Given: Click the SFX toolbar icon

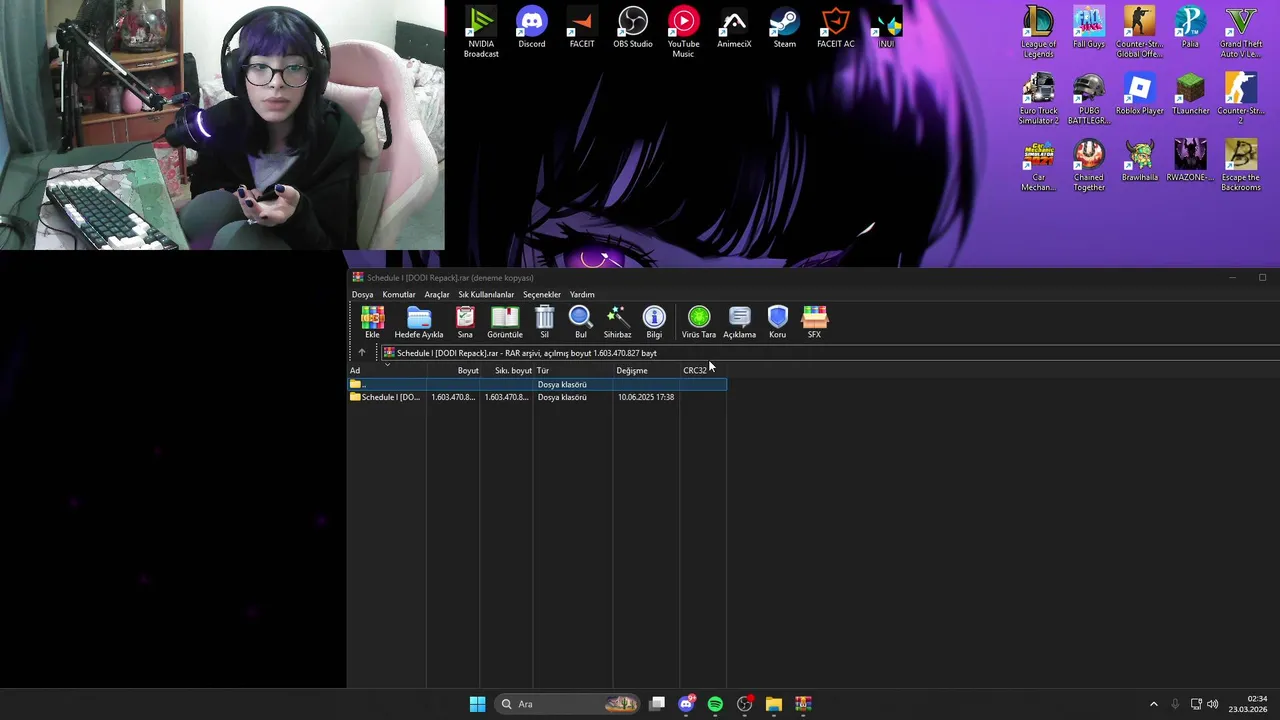Looking at the screenshot, I should 815,322.
